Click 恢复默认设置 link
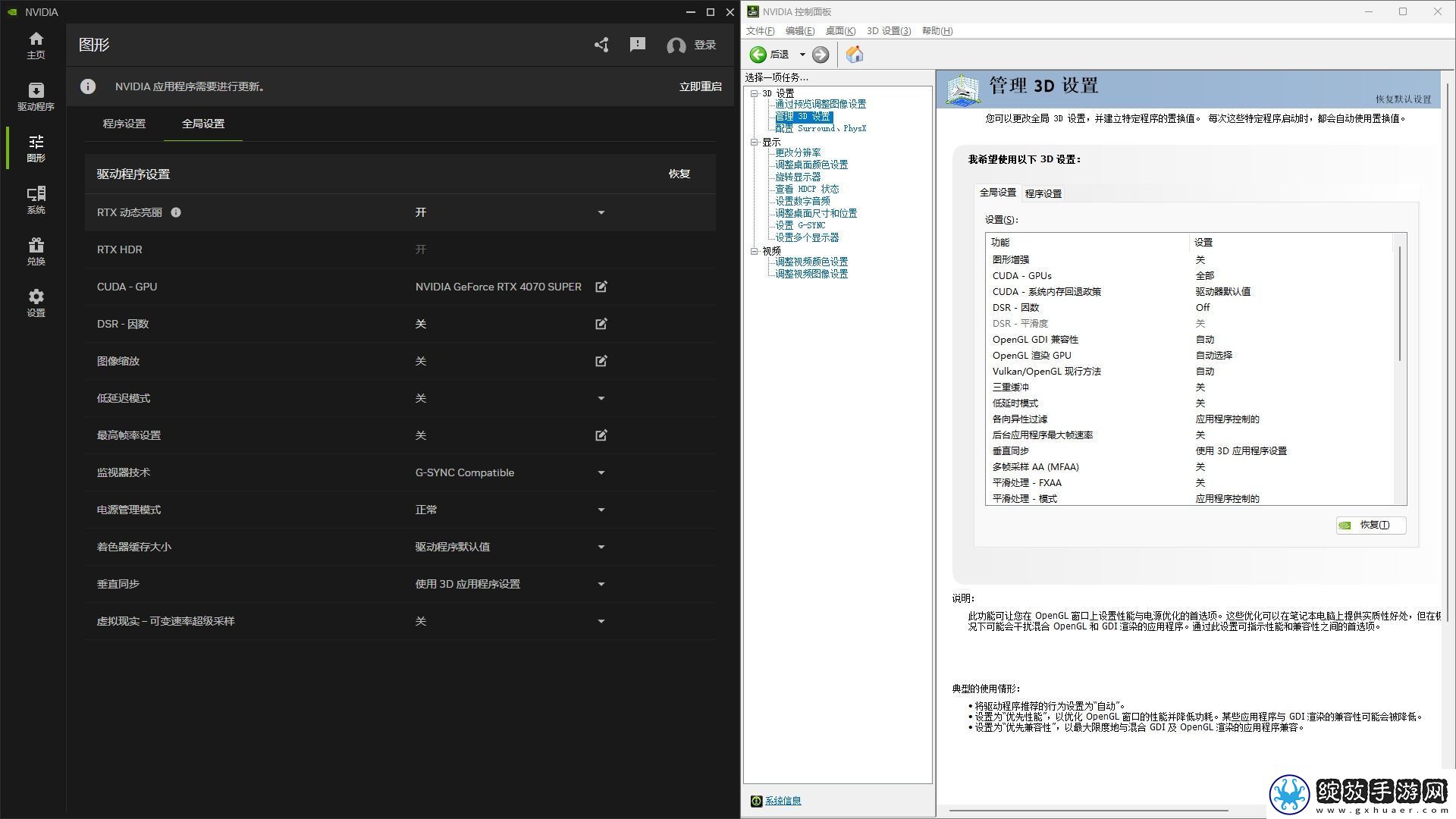Screen dimensions: 1456x819 click(1404, 99)
